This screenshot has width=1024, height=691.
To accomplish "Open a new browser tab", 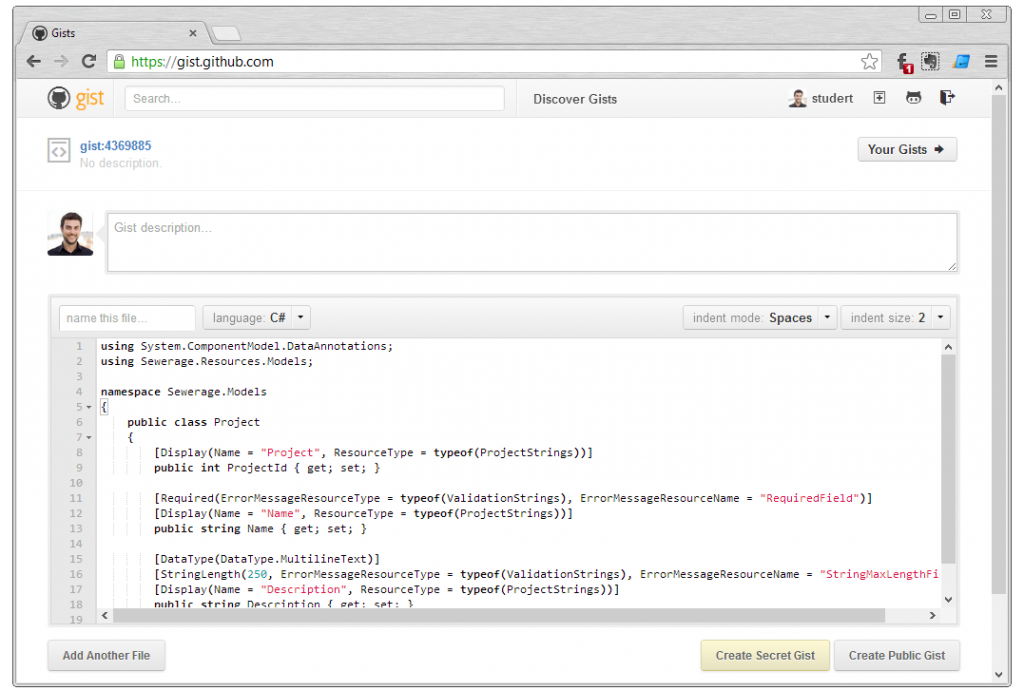I will [227, 33].
